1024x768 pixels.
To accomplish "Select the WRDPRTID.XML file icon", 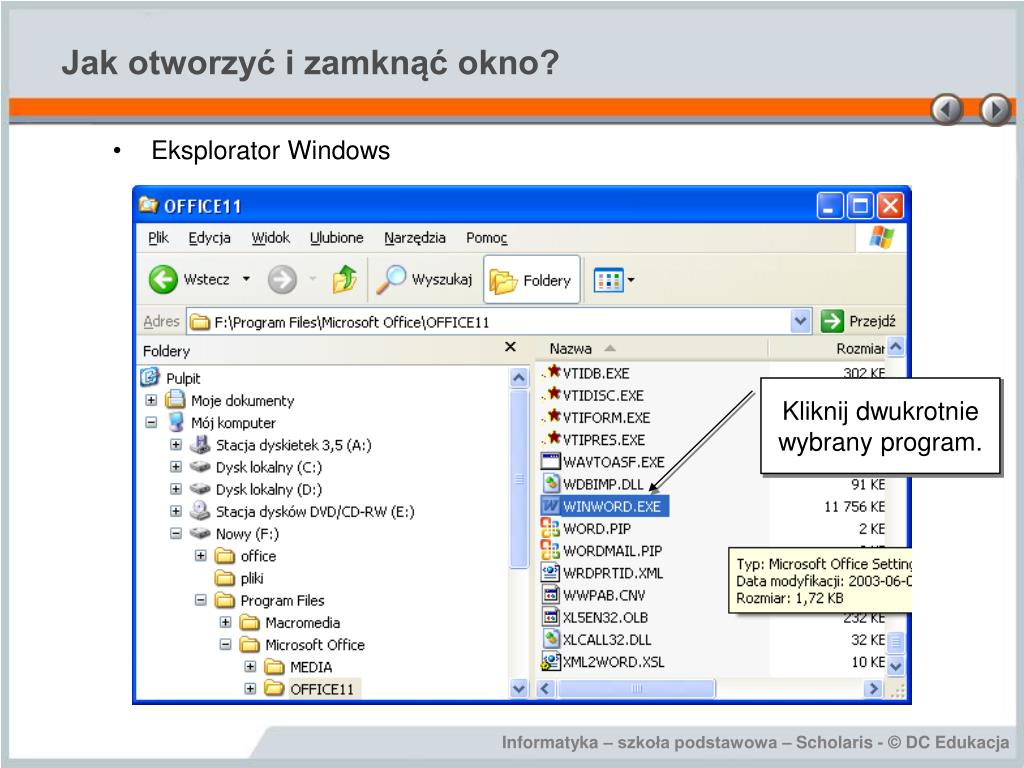I will pyautogui.click(x=551, y=573).
